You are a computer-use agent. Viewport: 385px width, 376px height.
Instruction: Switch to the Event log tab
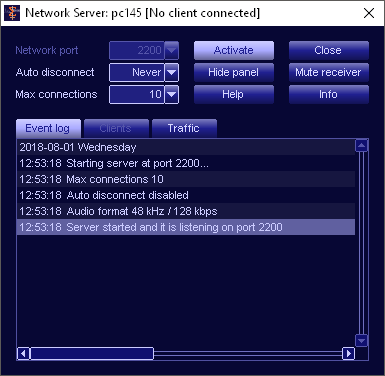[48, 128]
